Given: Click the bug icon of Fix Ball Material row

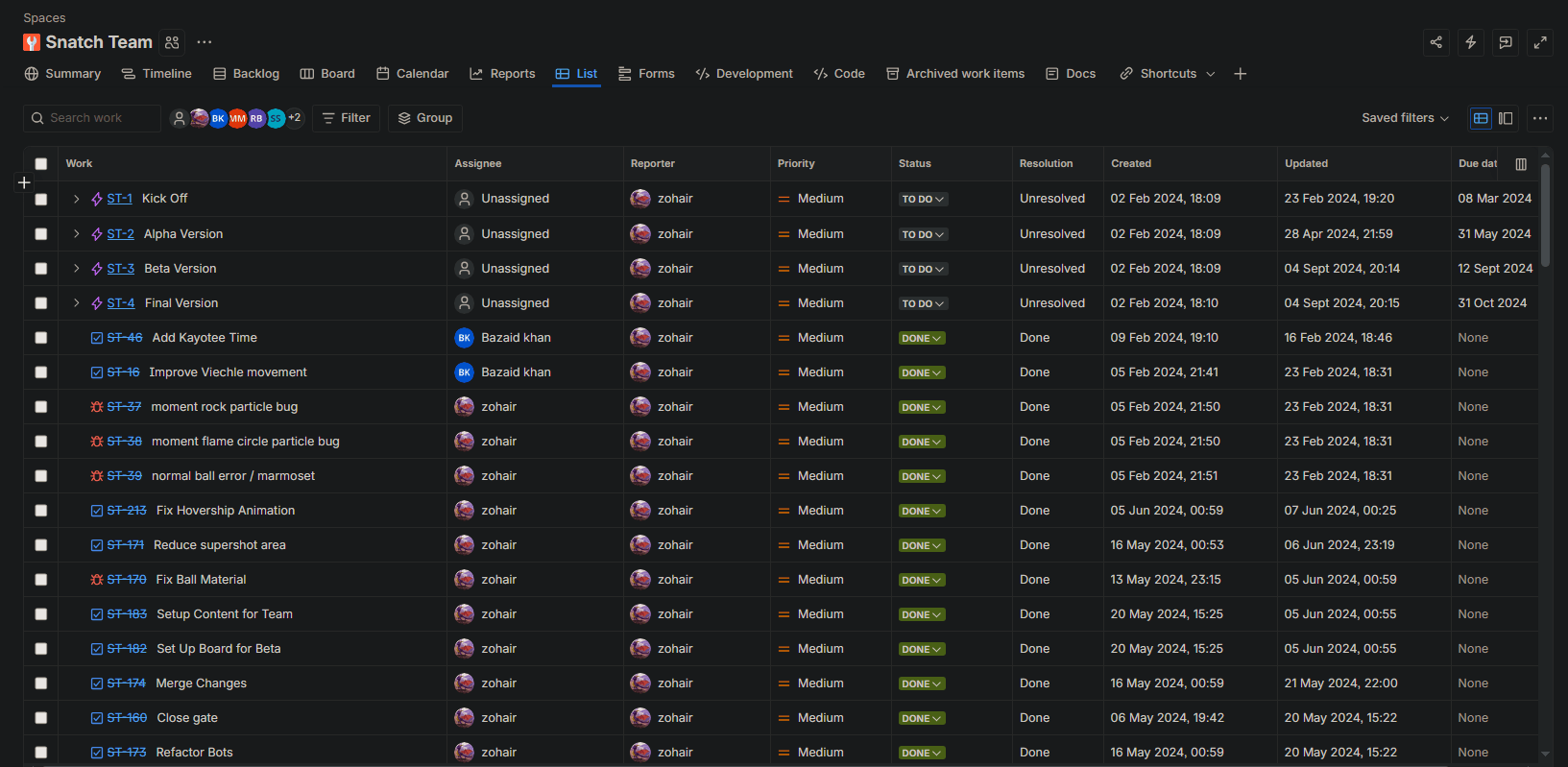Looking at the screenshot, I should [x=97, y=580].
